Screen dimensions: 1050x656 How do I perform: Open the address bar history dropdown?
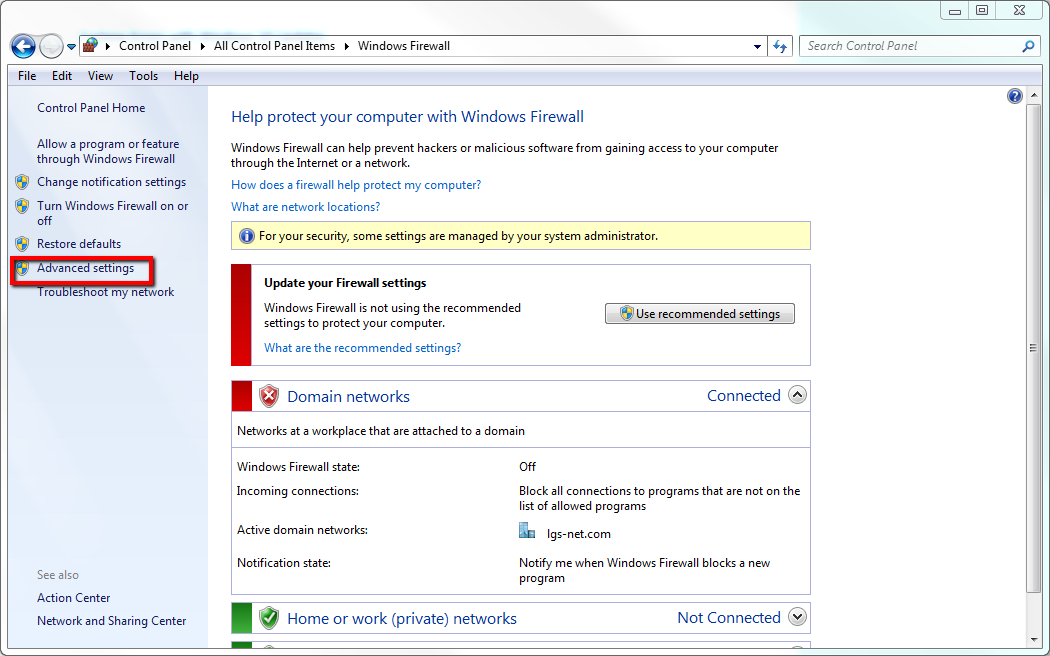[x=757, y=46]
